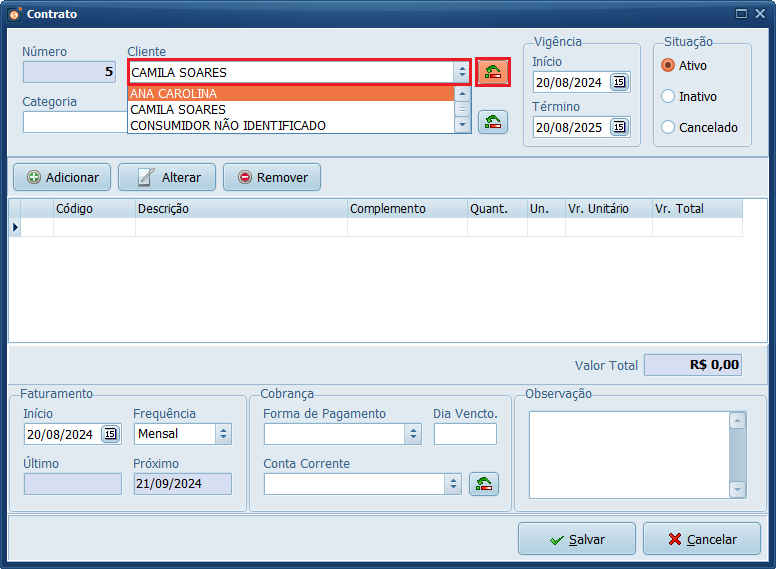Maximize the Contrato window
This screenshot has width=776, height=569.
pos(741,14)
